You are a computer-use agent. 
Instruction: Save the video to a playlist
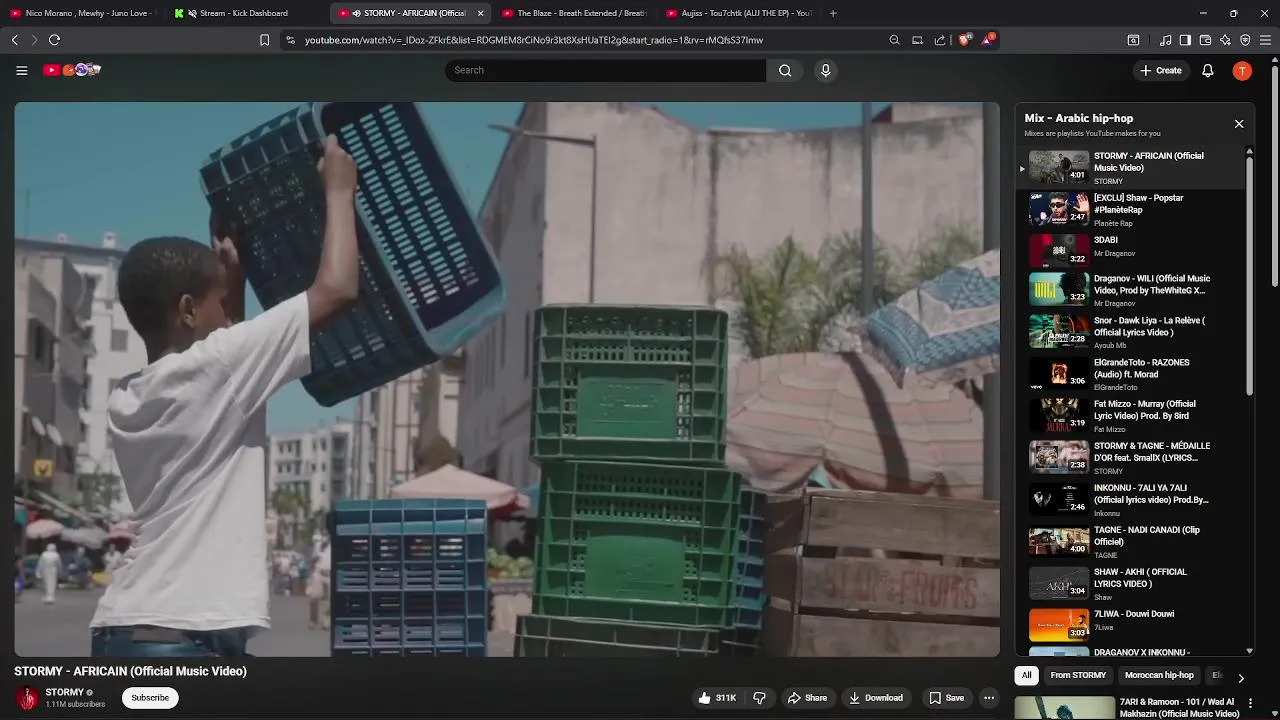click(x=946, y=698)
